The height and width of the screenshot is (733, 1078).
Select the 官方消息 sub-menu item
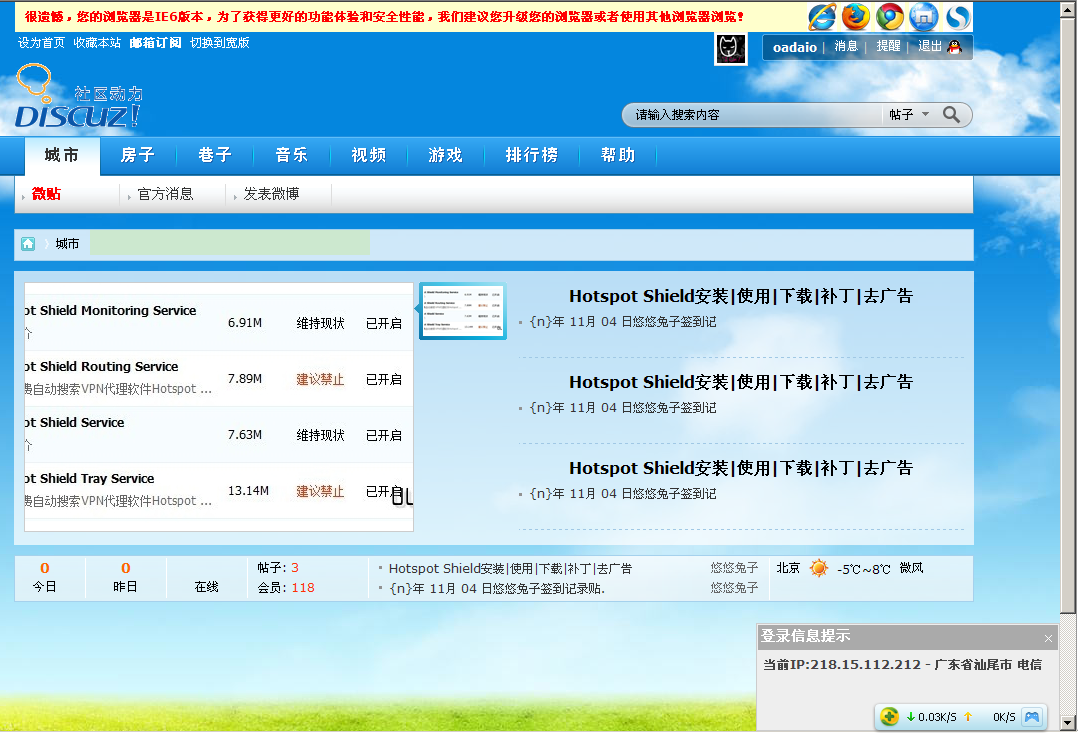[165, 194]
